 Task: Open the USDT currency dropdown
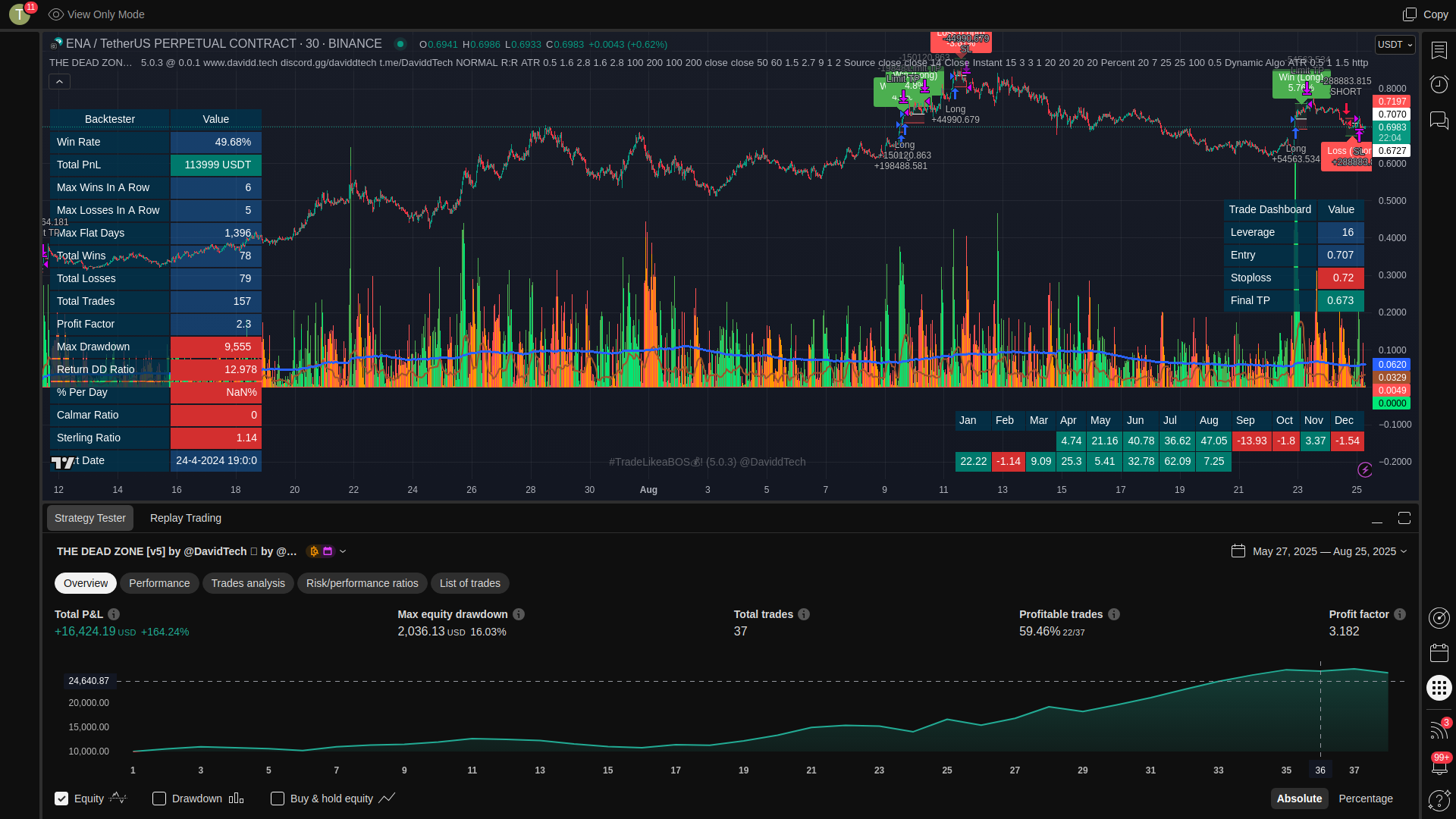click(1395, 45)
